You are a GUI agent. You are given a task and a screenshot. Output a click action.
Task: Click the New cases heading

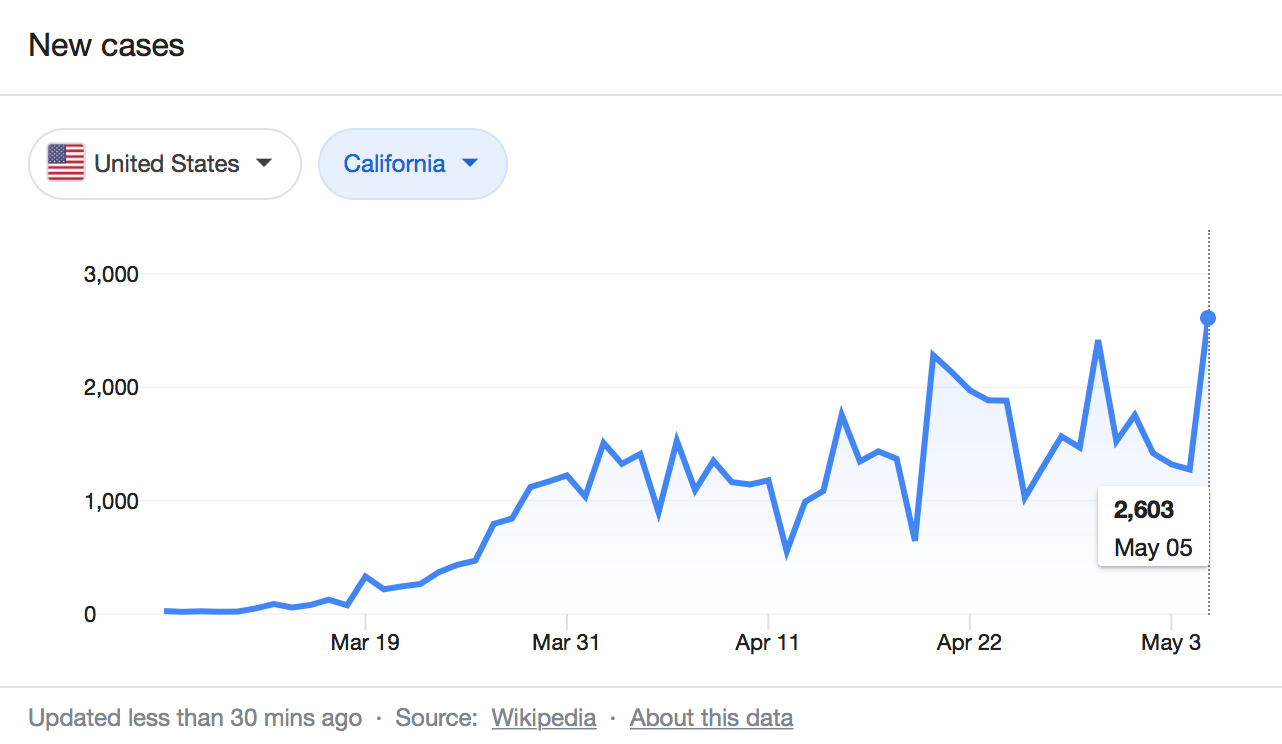point(106,45)
